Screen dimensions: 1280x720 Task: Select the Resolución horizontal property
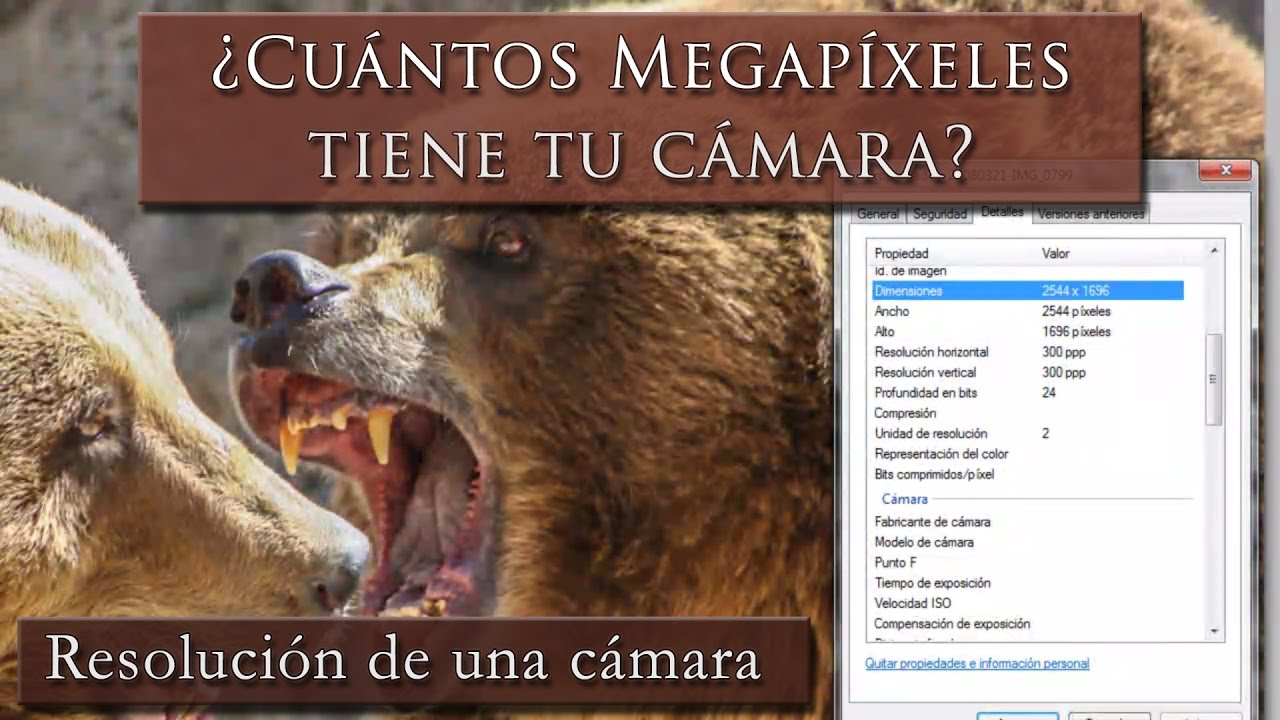[931, 352]
